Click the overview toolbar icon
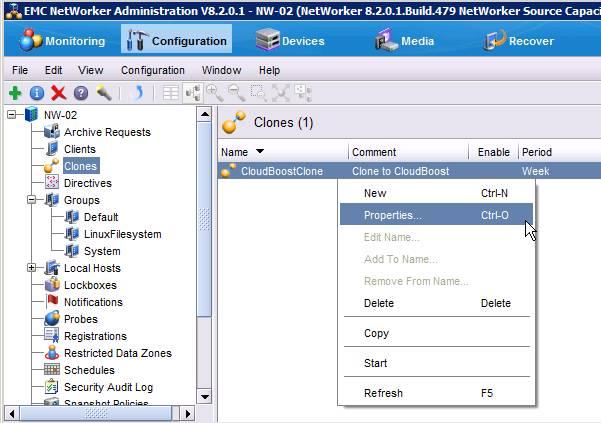 tap(303, 93)
